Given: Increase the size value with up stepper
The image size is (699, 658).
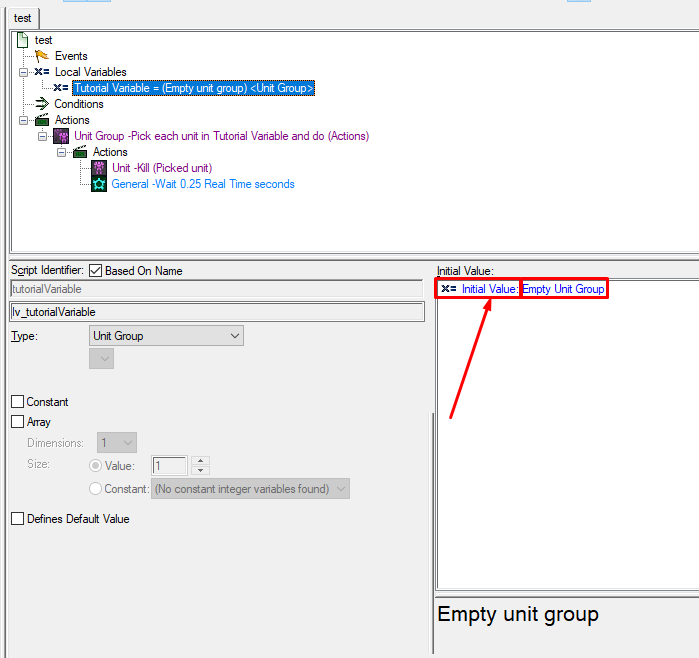Looking at the screenshot, I should pyautogui.click(x=201, y=461).
